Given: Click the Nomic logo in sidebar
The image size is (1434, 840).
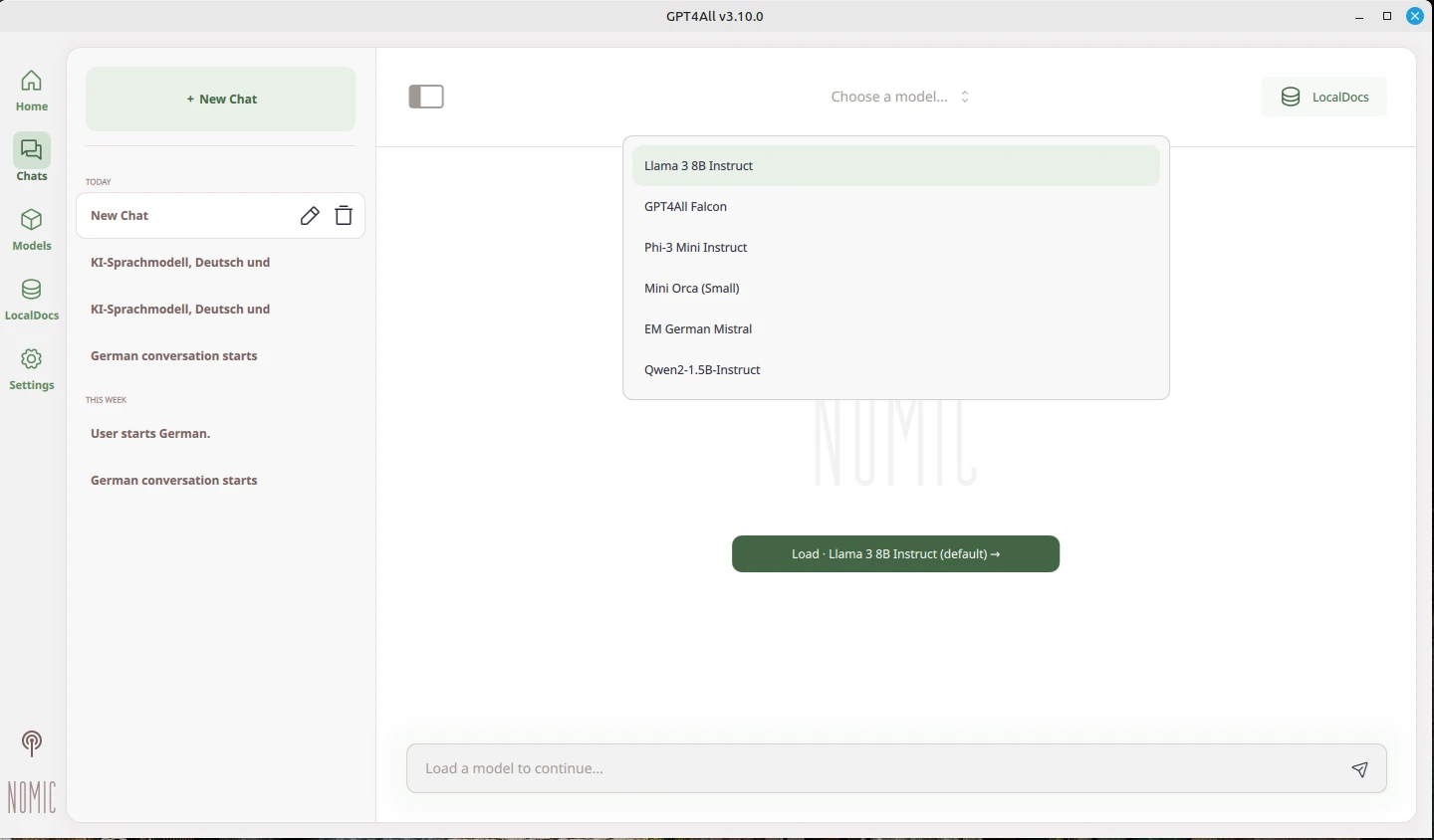Looking at the screenshot, I should click(x=32, y=797).
